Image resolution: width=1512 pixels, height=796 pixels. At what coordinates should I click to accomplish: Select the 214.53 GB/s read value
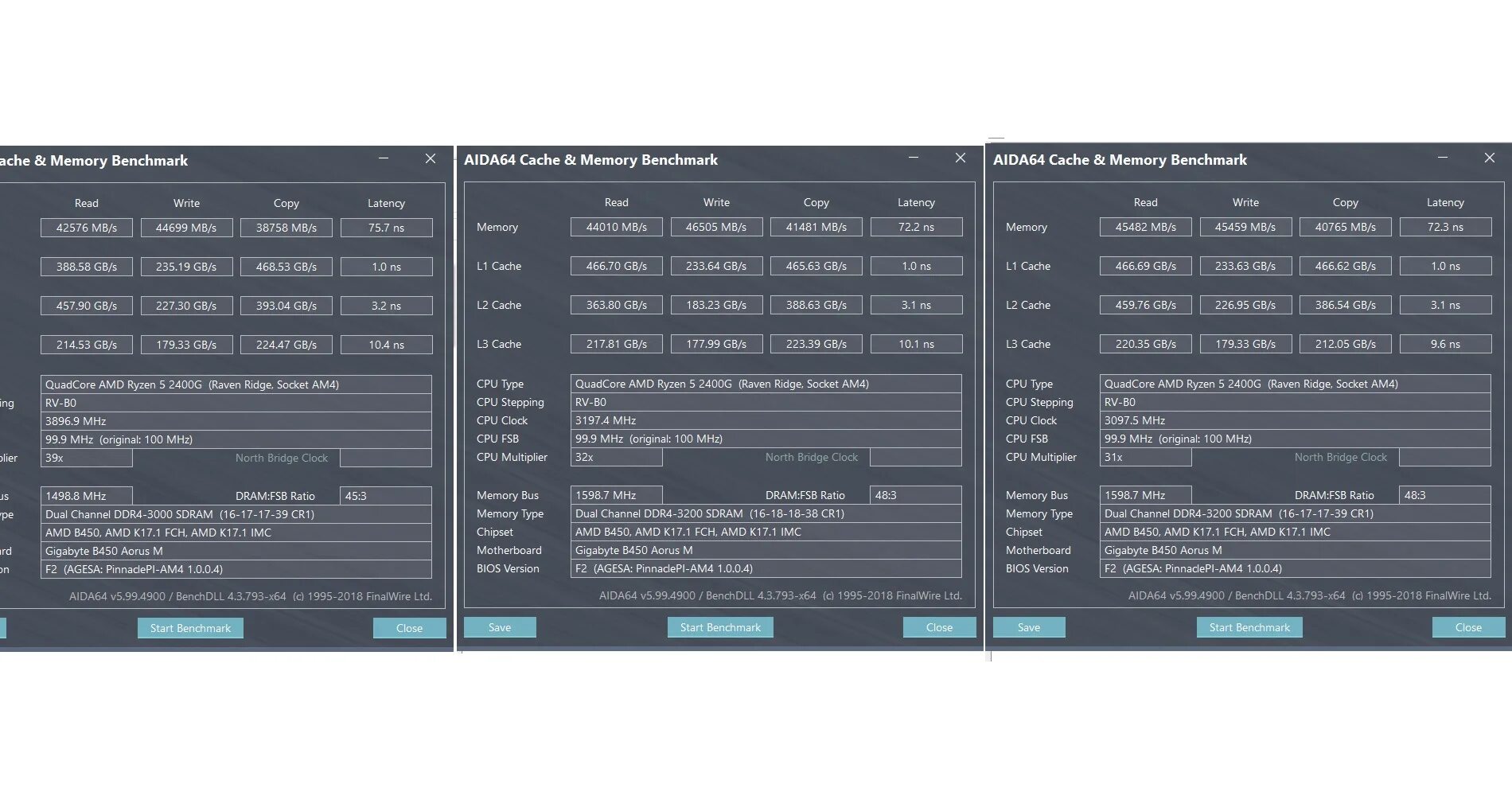point(87,345)
